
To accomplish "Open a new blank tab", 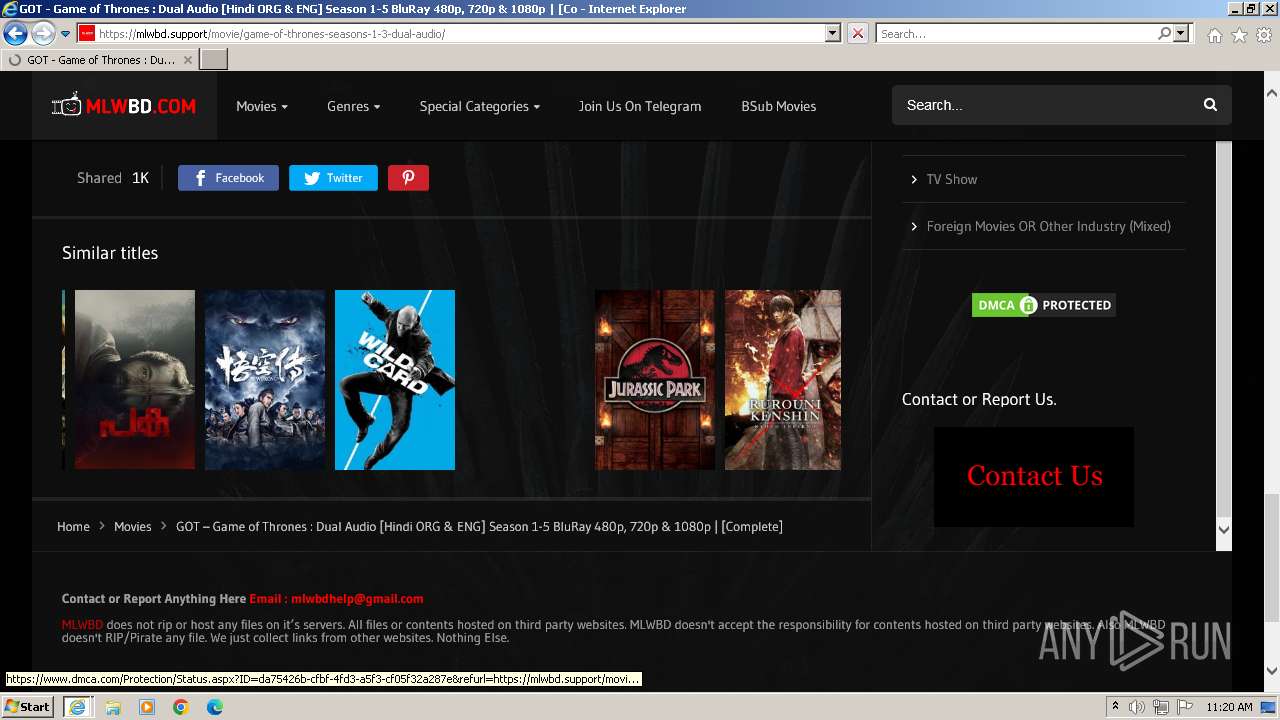I will 214,60.
